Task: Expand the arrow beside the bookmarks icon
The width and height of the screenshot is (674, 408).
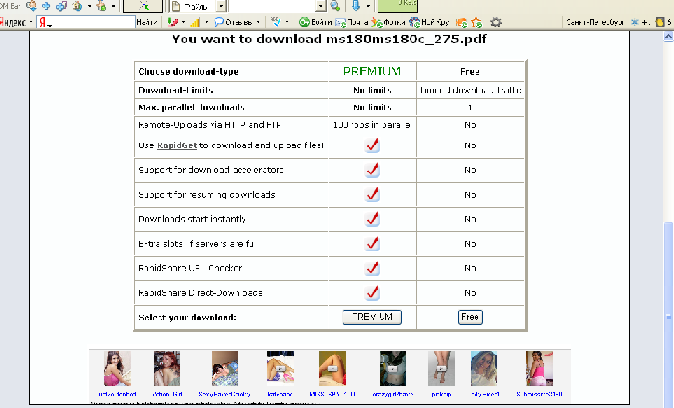Action: tap(184, 22)
